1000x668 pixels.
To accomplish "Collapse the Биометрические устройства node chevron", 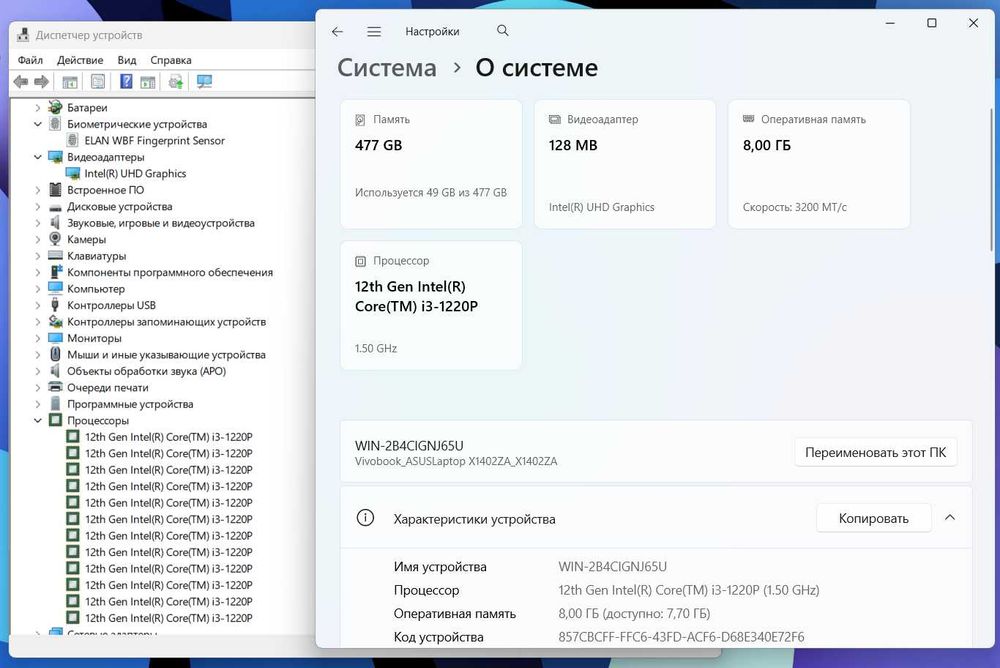I will click(38, 124).
